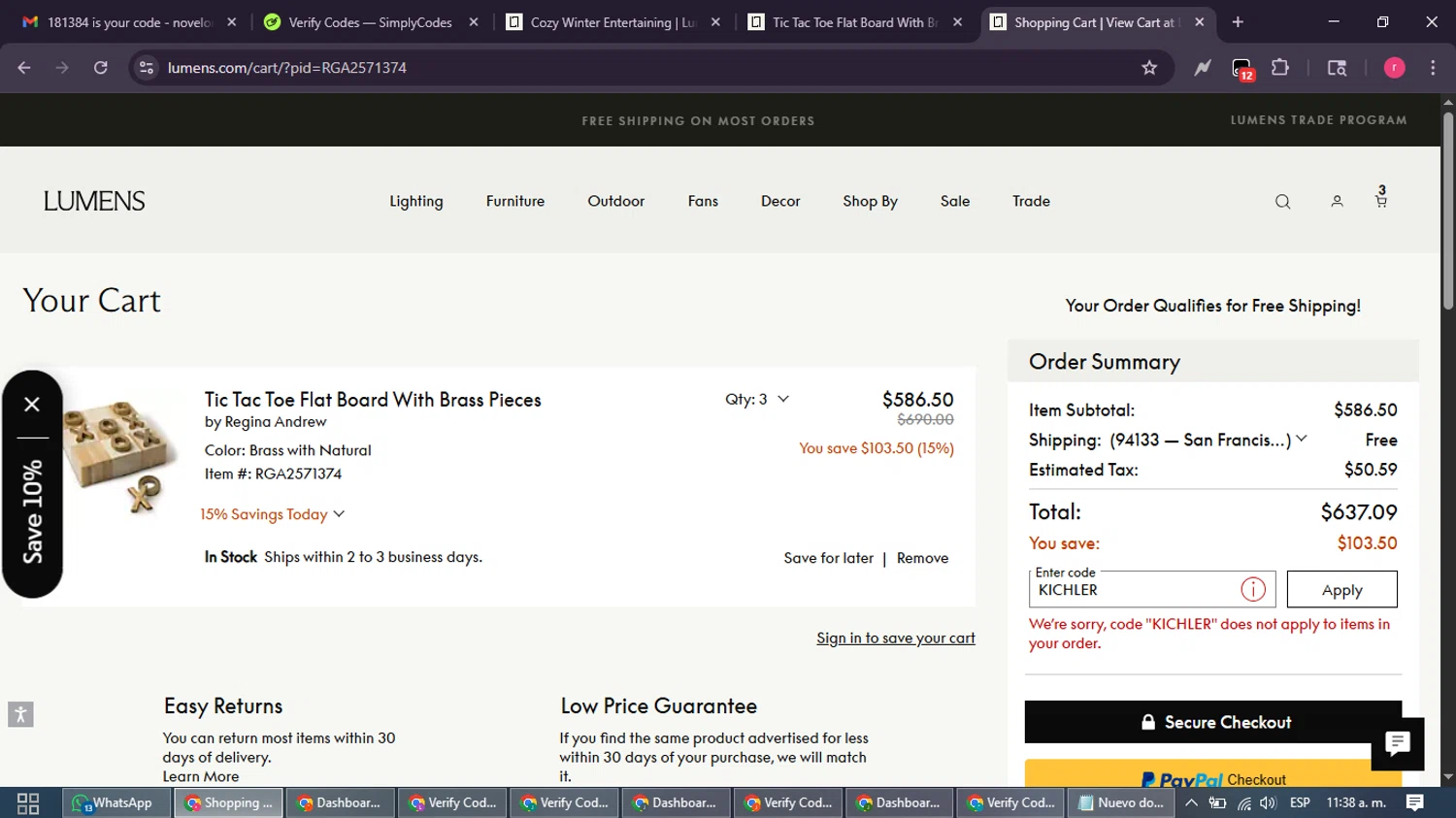Remove the Tic Tac Toe item from cart
Screen dimensions: 1456x818
[x=922, y=558]
